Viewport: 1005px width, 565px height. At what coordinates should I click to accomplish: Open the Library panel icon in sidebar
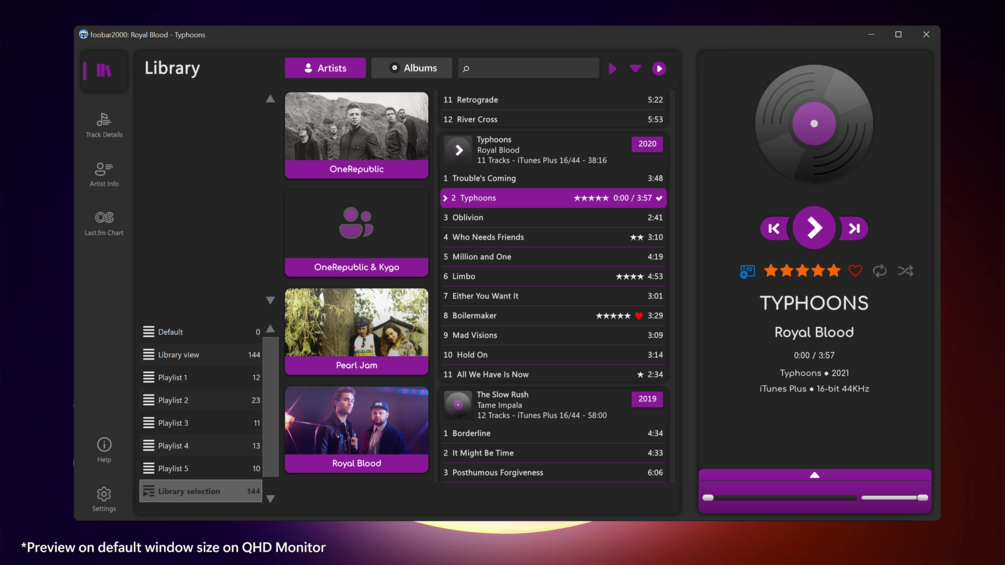tap(104, 70)
